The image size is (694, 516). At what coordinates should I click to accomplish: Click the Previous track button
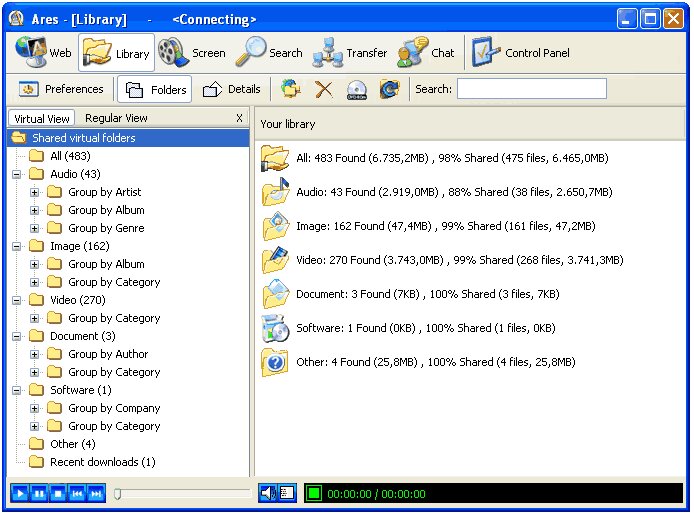pyautogui.click(x=77, y=493)
